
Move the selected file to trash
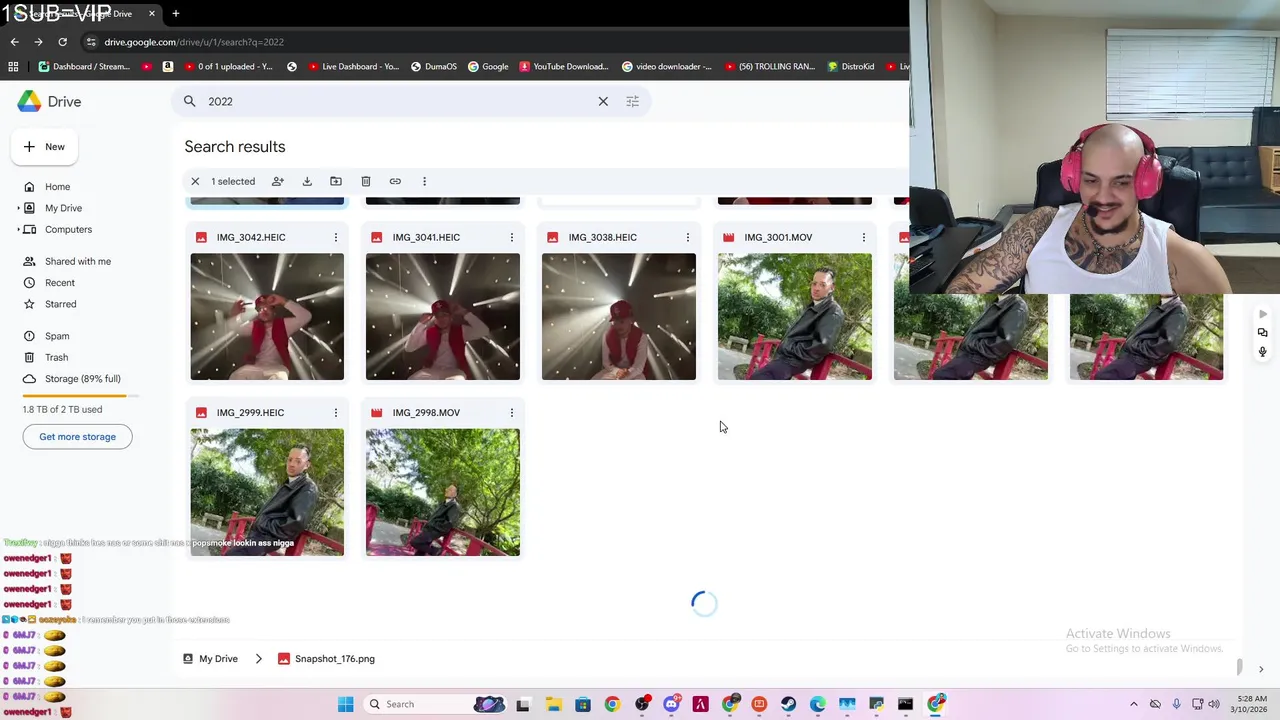coord(366,181)
